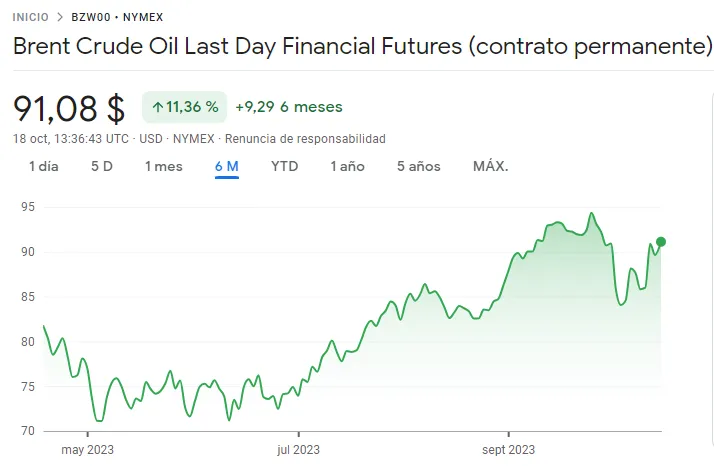Choose the 1 año time range
Viewport: 714px width, 466px height.
pyautogui.click(x=348, y=167)
